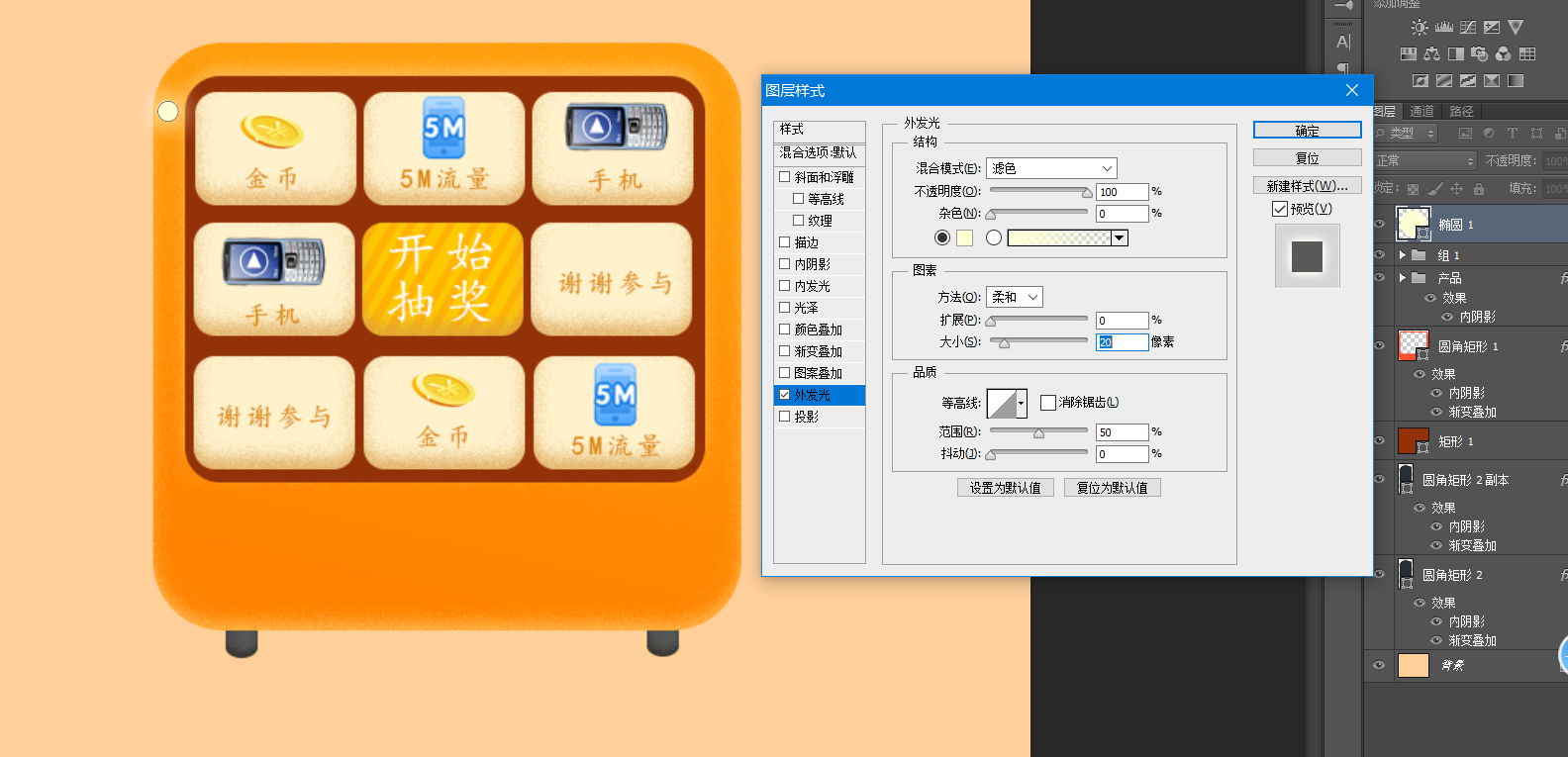Lock transparent pixels (checkerboard icon)
This screenshot has width=1568, height=757.
[1413, 189]
